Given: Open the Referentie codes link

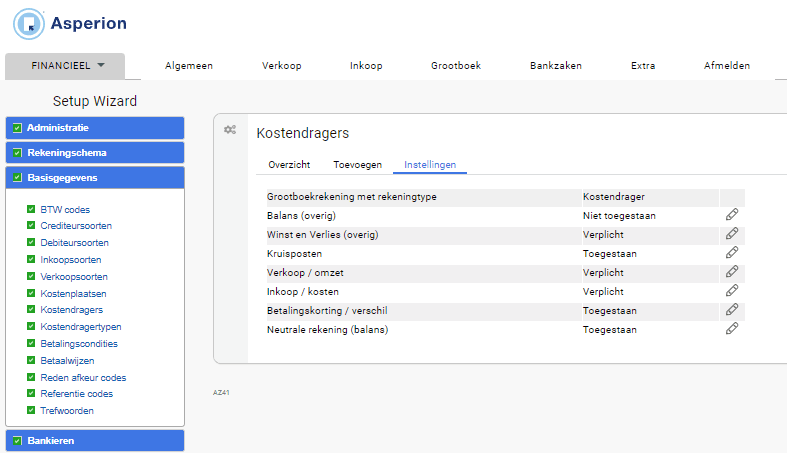Looking at the screenshot, I should tap(77, 394).
